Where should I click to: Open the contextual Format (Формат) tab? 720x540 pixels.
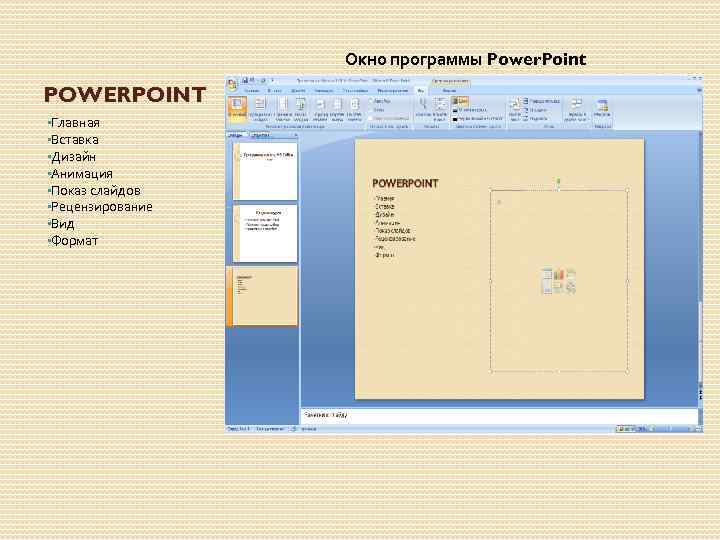coord(449,91)
